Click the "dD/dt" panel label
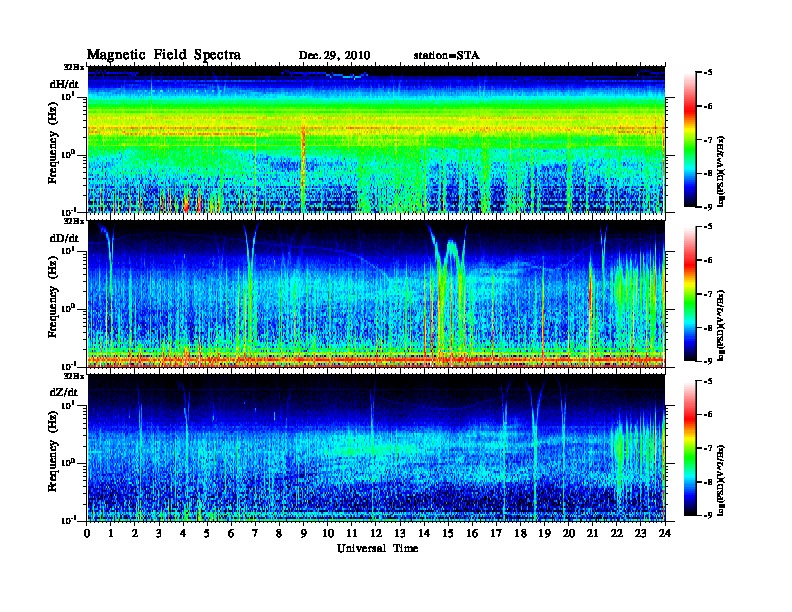This screenshot has width=792, height=612. 64,238
